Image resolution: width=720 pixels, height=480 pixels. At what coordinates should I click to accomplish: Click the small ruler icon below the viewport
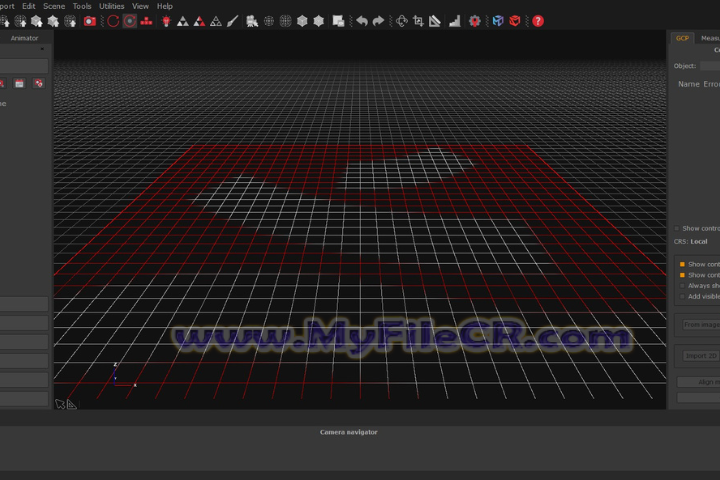click(x=72, y=404)
